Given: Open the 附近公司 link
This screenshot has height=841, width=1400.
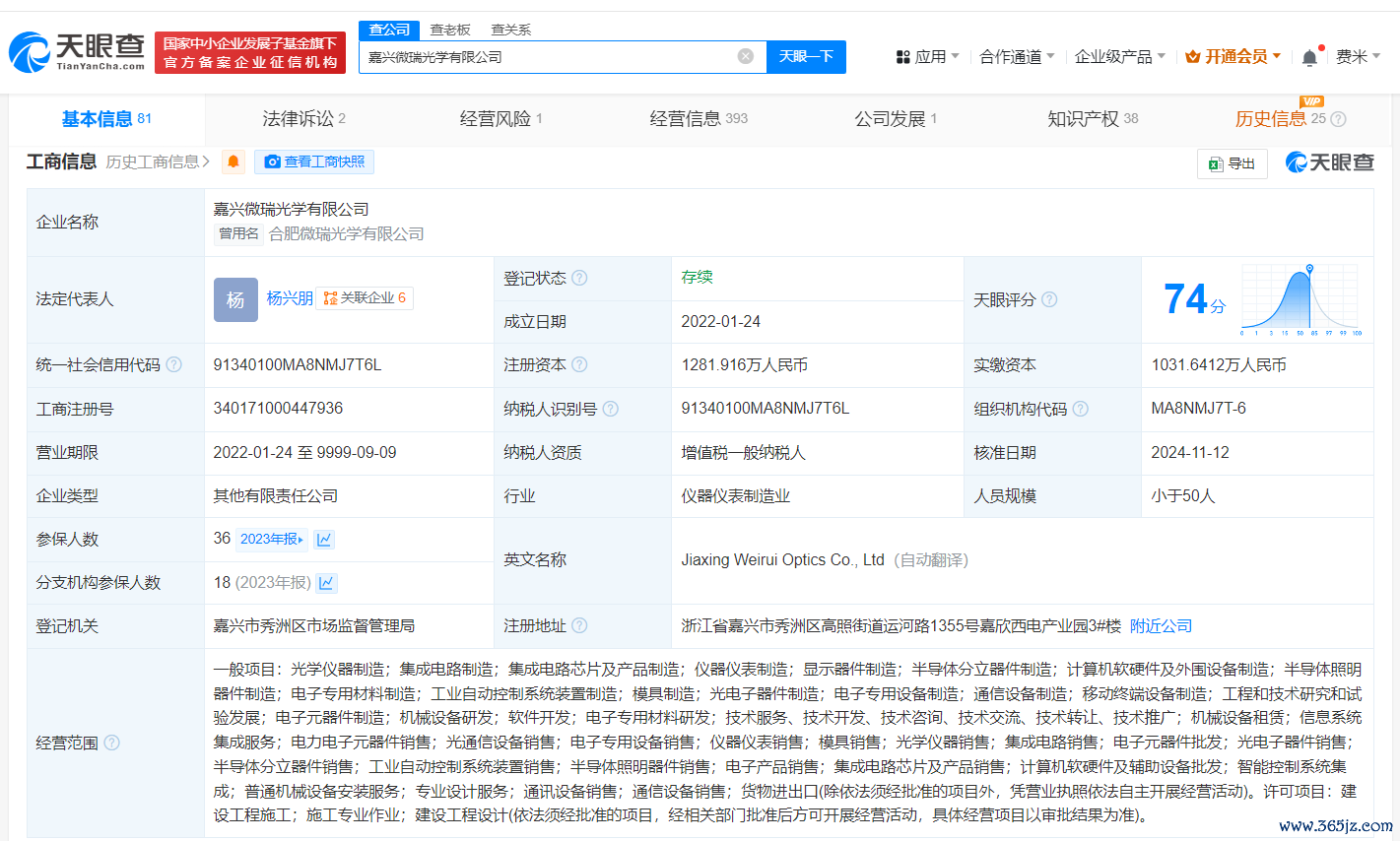Looking at the screenshot, I should (1161, 625).
